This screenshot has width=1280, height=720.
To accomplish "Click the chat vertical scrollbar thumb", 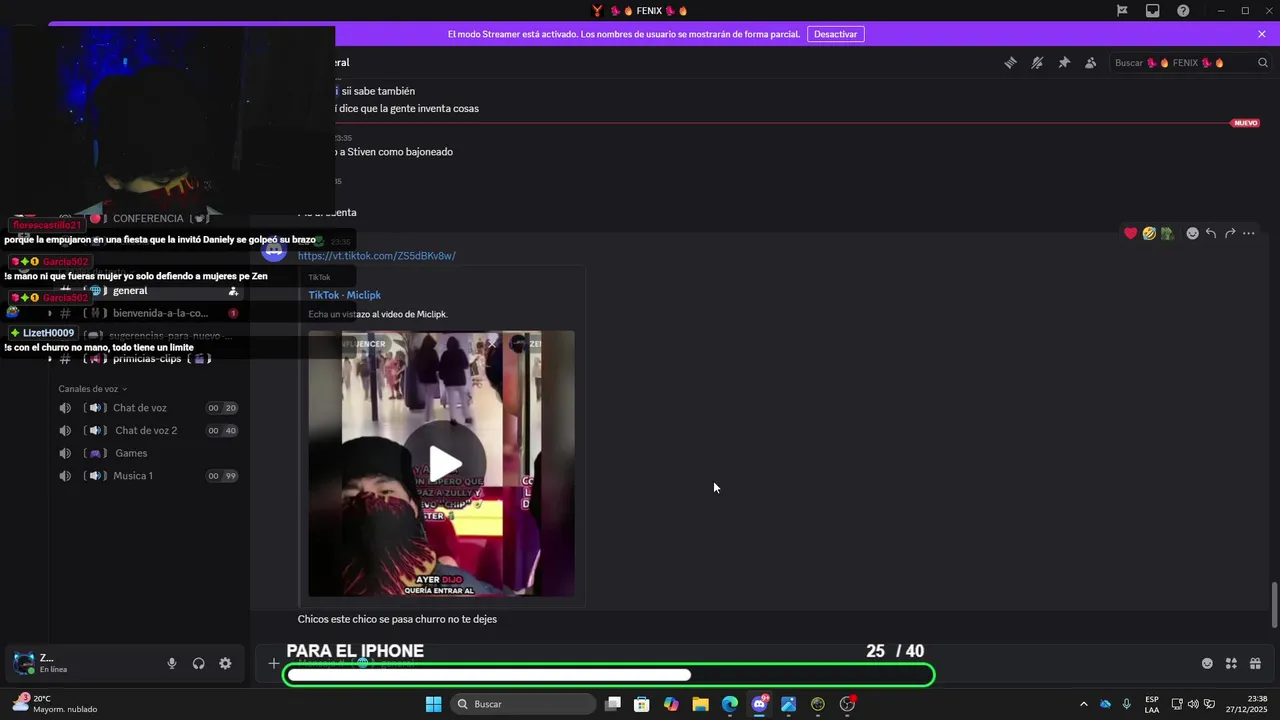I will click(x=1274, y=605).
